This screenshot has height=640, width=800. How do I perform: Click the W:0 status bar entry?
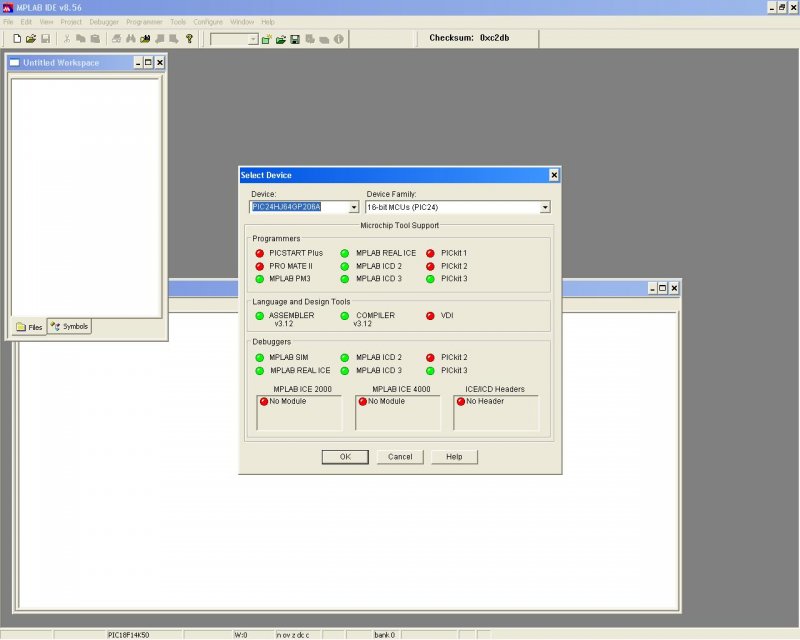click(241, 635)
